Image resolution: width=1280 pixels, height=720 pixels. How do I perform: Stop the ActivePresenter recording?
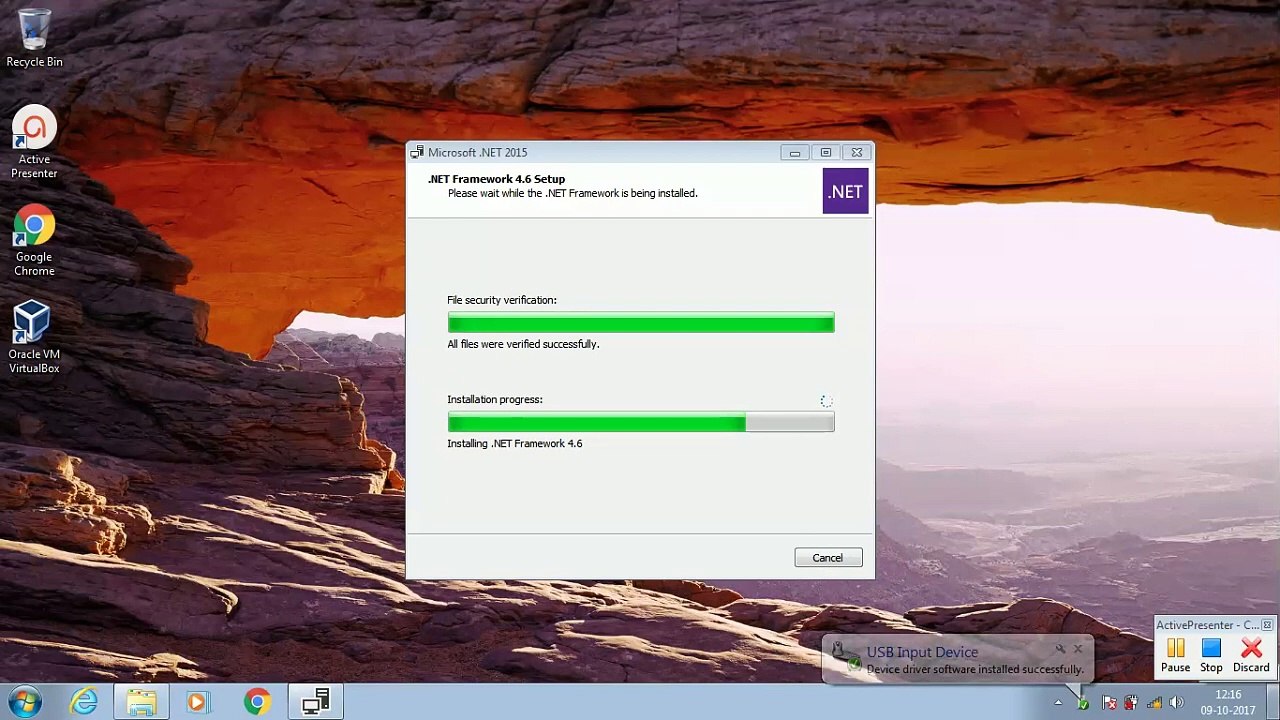click(1211, 656)
